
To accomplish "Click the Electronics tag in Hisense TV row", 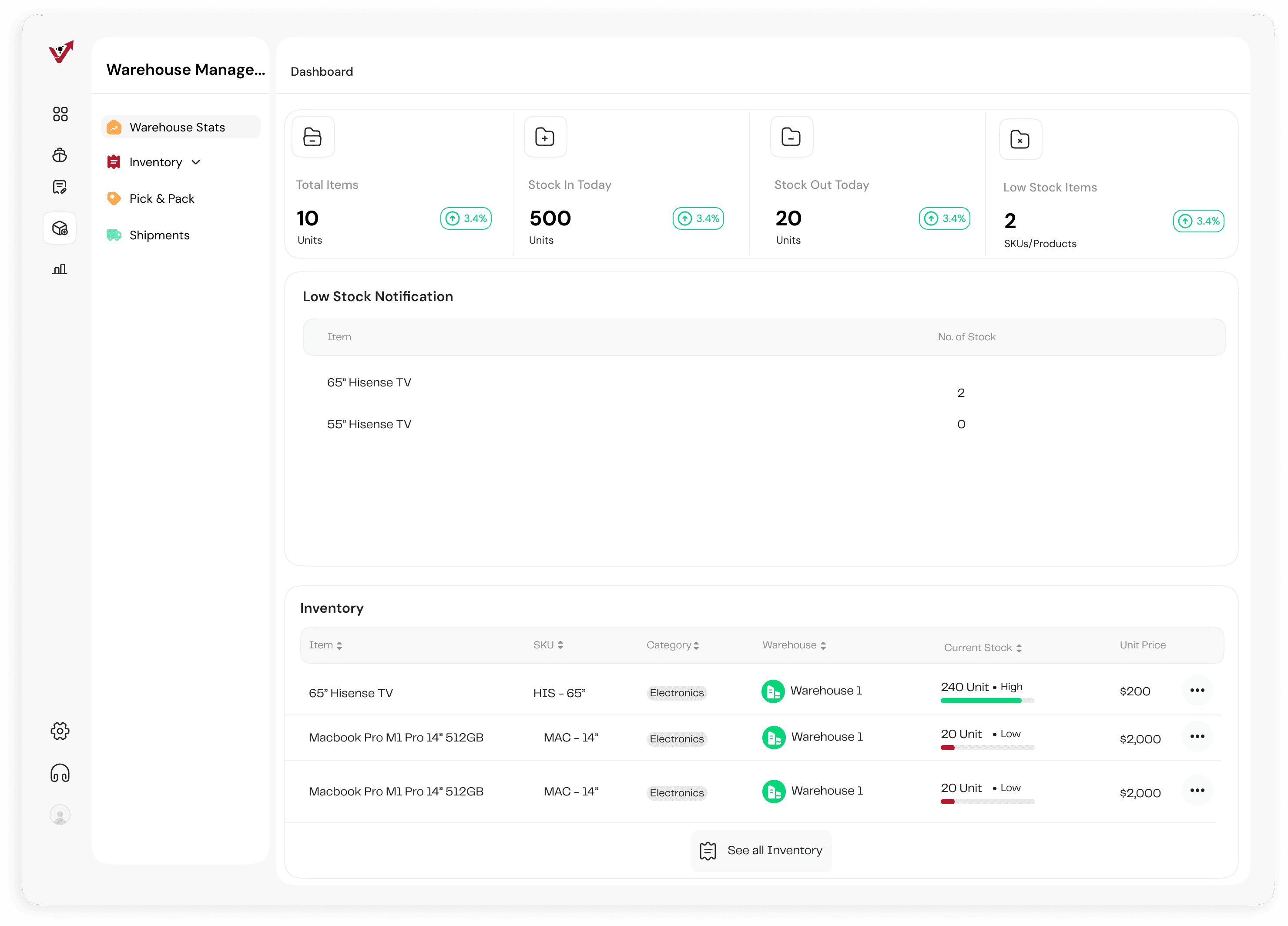I will (676, 693).
